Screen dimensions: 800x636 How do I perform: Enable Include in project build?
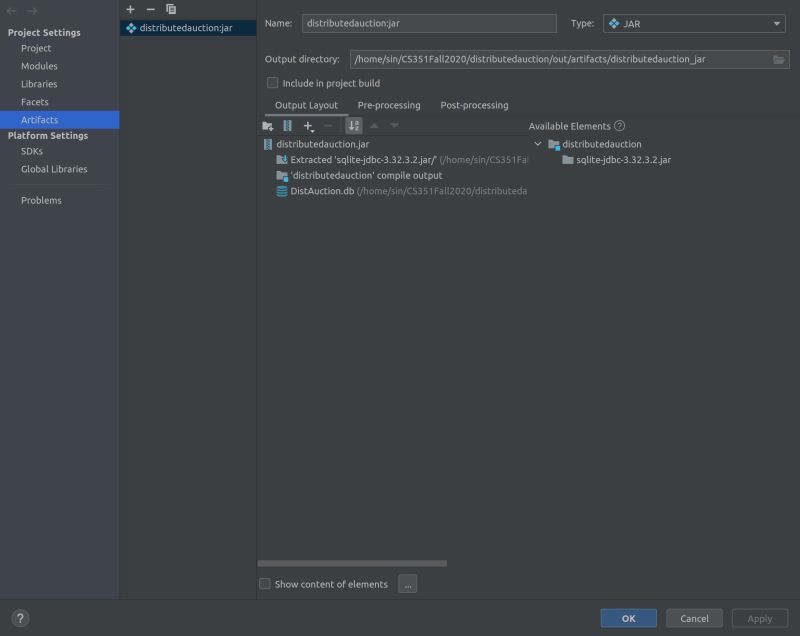pyautogui.click(x=273, y=82)
